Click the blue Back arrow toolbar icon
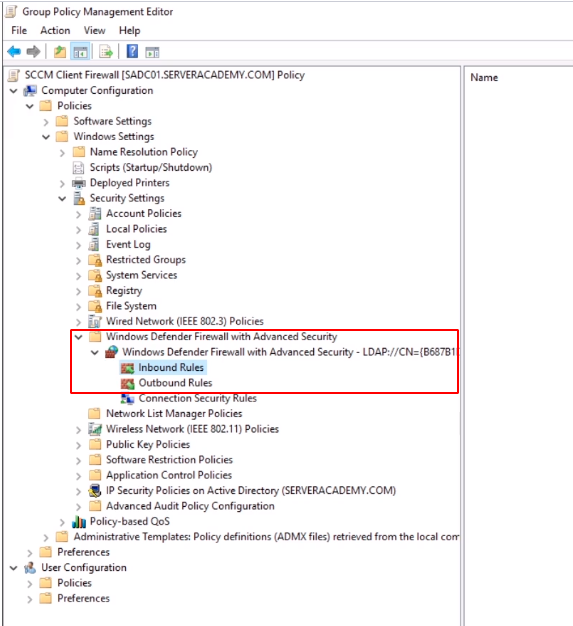This screenshot has width=573, height=626. pyautogui.click(x=14, y=52)
